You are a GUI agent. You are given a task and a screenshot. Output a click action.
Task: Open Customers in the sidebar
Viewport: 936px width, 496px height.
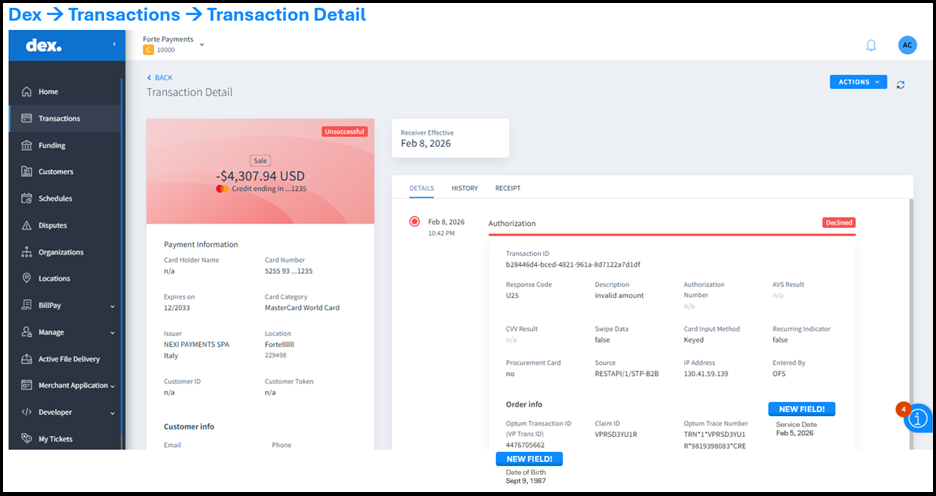point(55,172)
